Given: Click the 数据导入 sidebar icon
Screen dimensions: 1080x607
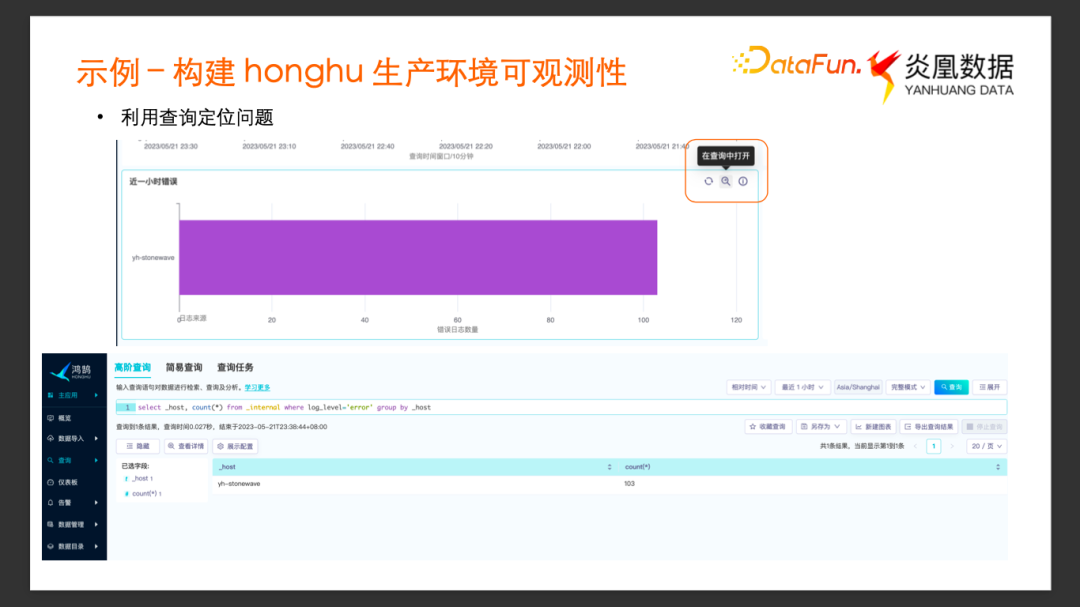Looking at the screenshot, I should coord(50,438).
